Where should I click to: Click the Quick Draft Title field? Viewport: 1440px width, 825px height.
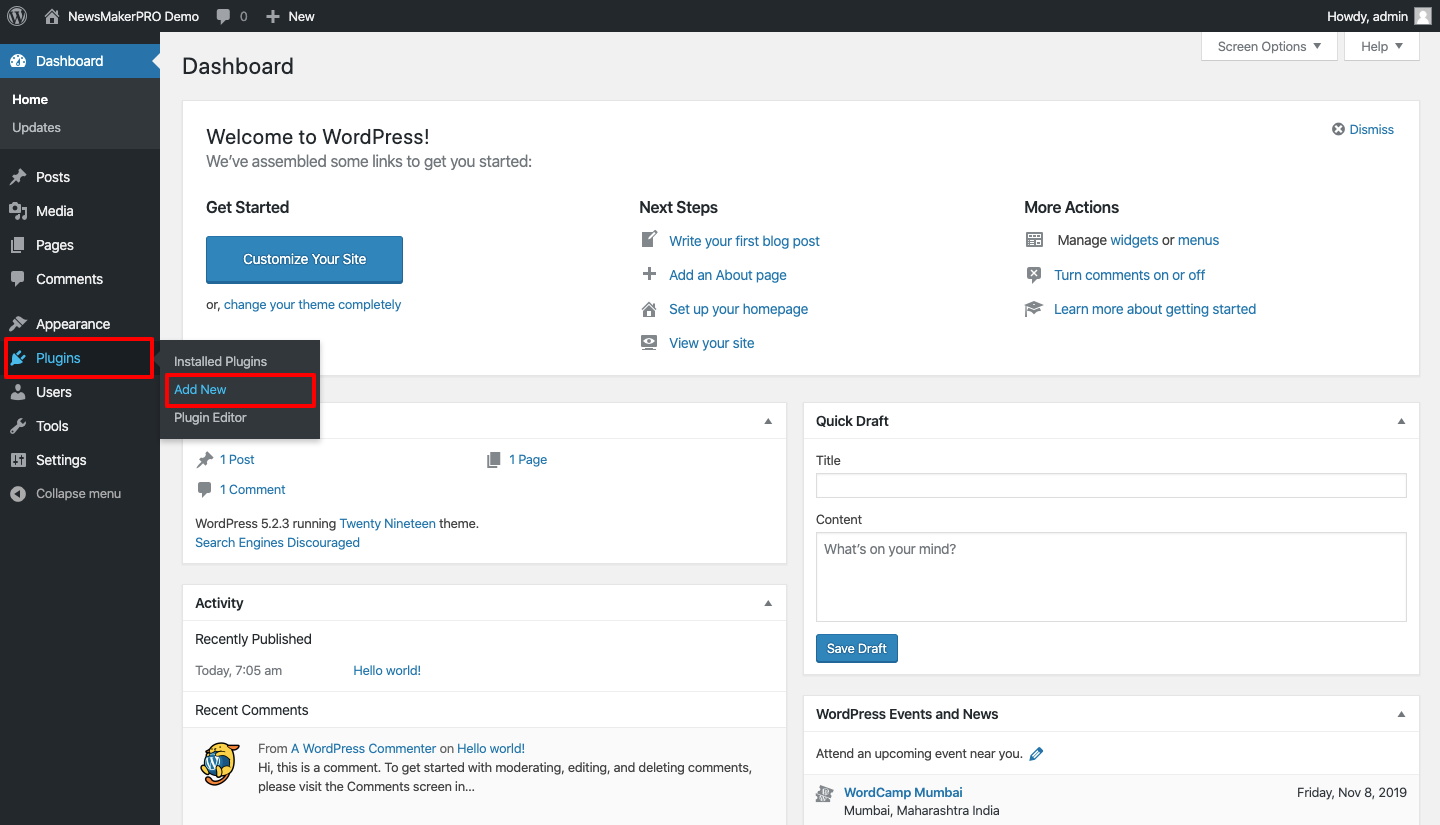tap(1111, 486)
